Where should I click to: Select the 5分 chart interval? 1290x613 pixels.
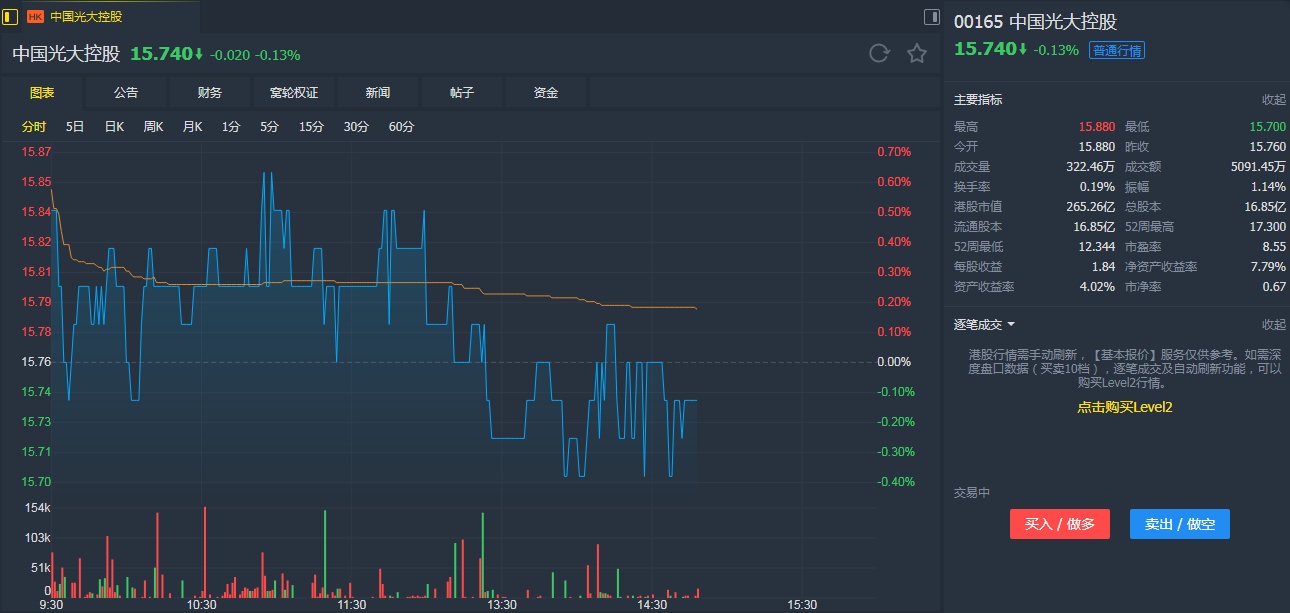tap(270, 127)
